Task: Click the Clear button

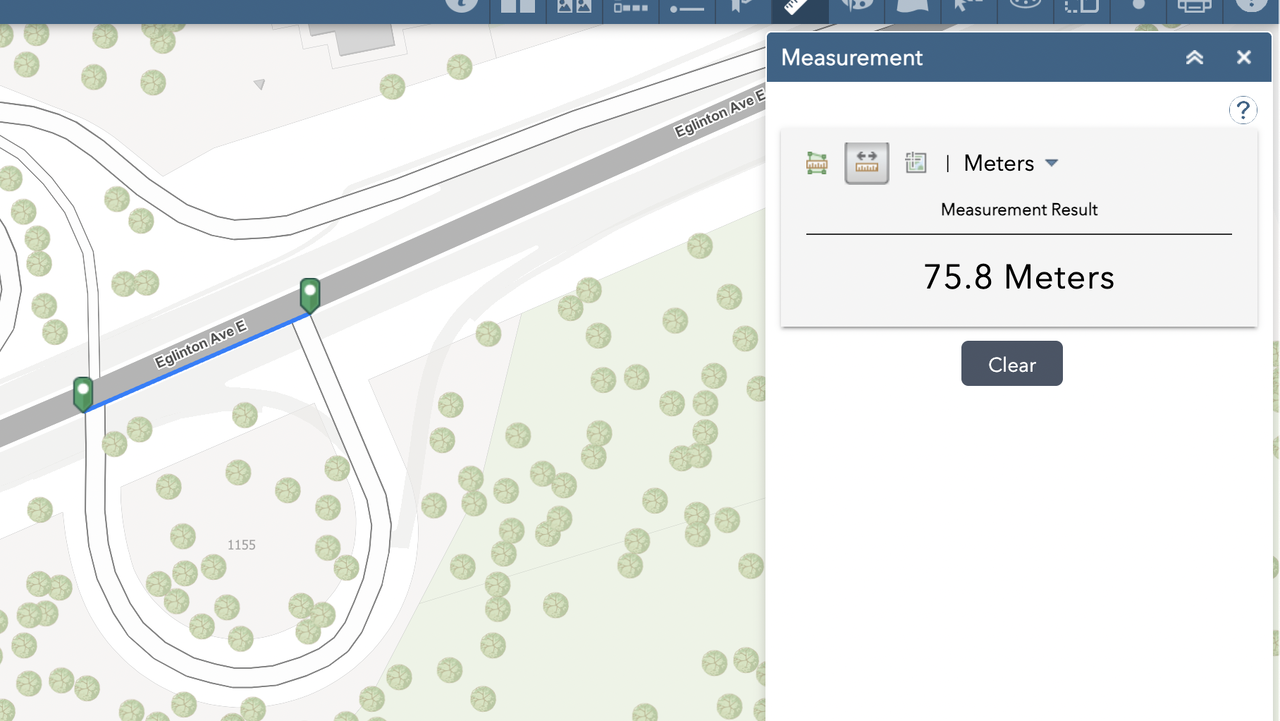Action: click(x=1011, y=364)
